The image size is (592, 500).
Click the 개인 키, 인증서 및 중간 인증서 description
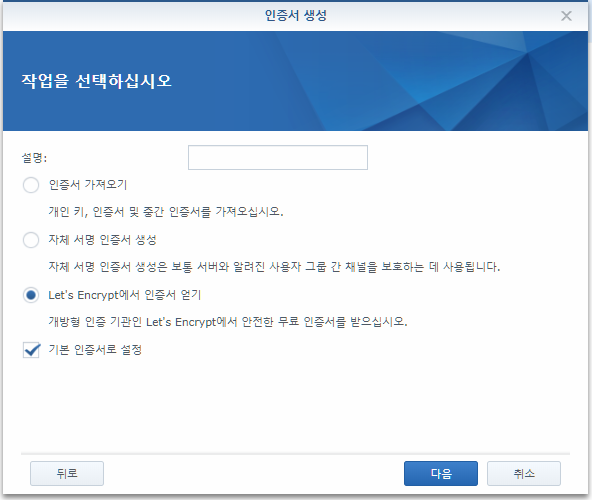pos(166,212)
